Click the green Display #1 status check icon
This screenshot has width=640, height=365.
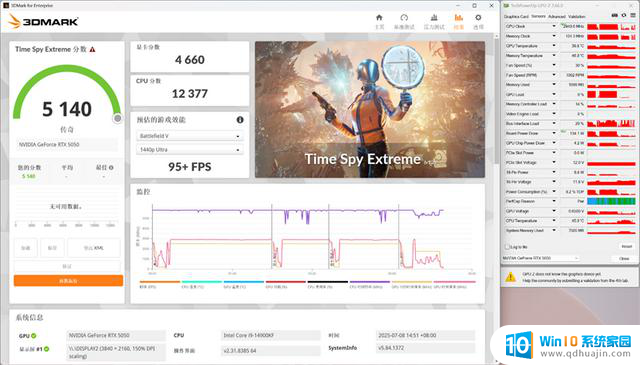(47, 349)
